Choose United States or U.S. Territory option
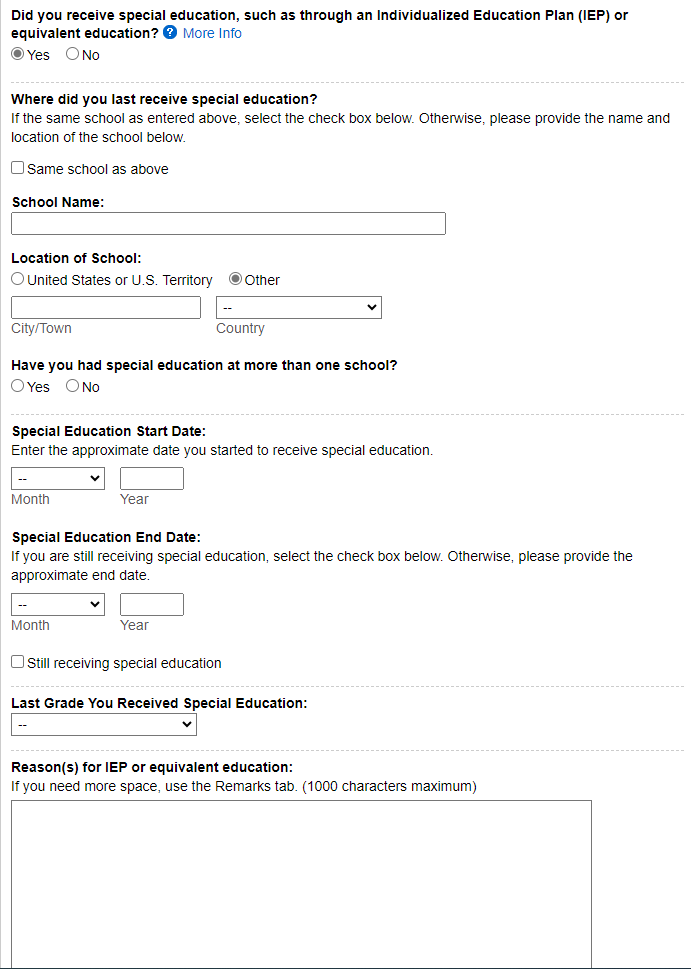Screen dimensions: 691x969 (x=18, y=280)
